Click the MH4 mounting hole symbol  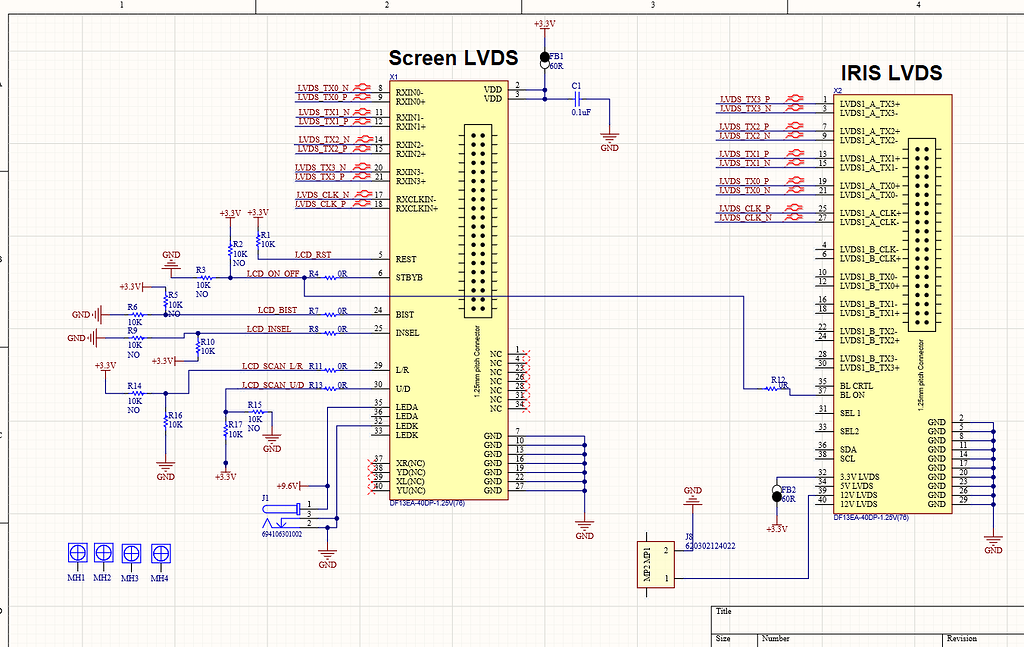(160, 553)
